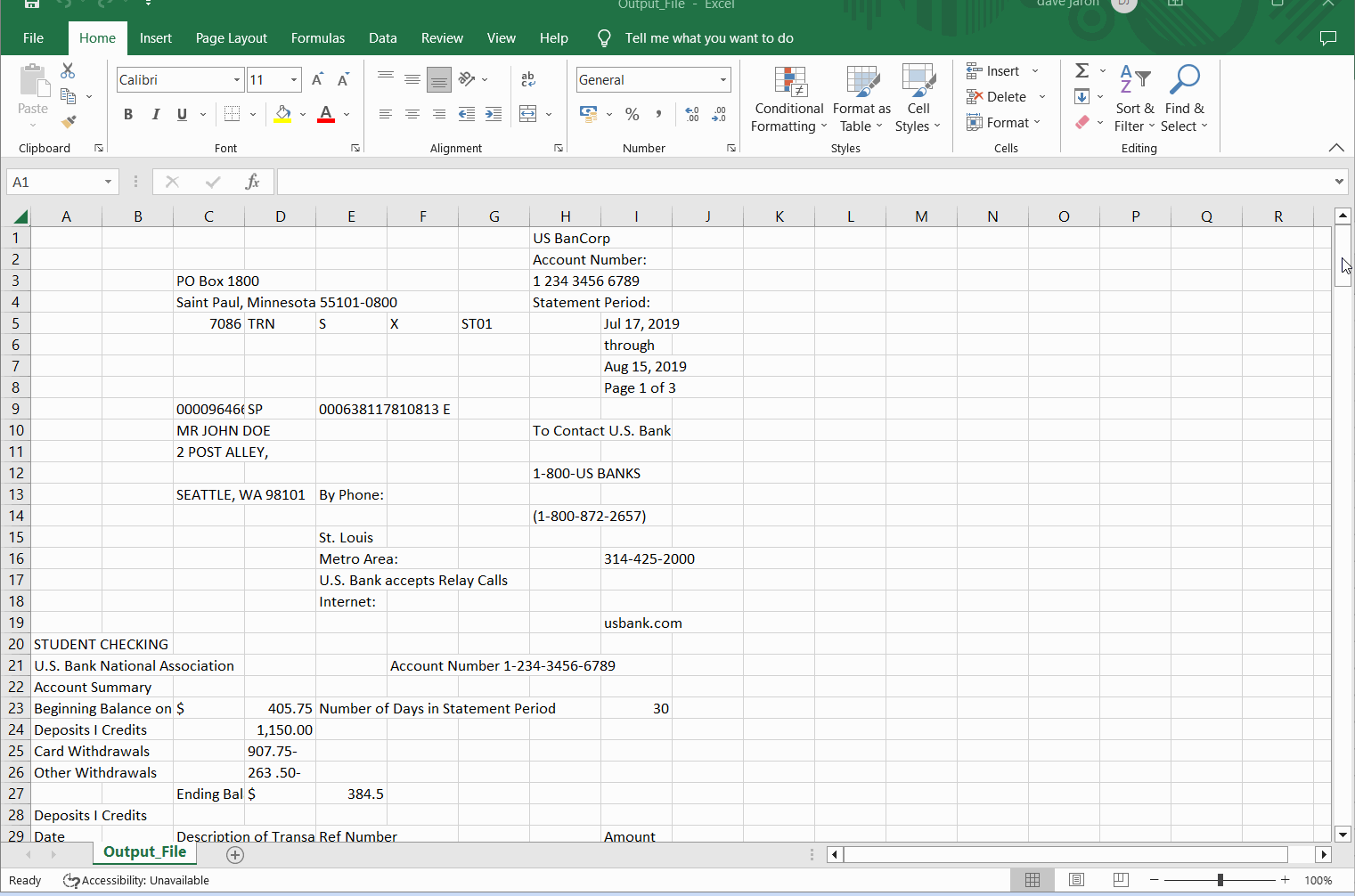This screenshot has width=1355, height=896.
Task: Toggle Underline formatting
Action: tap(183, 114)
